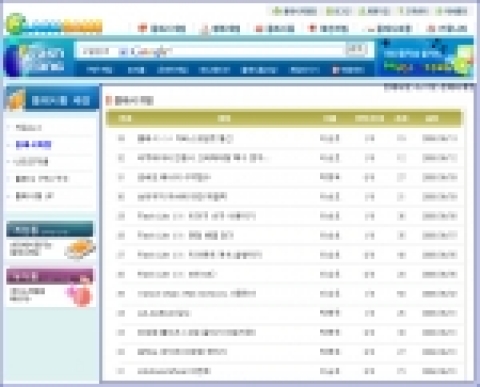Click the search button beside the Google field
The image size is (480, 387).
pos(357,50)
